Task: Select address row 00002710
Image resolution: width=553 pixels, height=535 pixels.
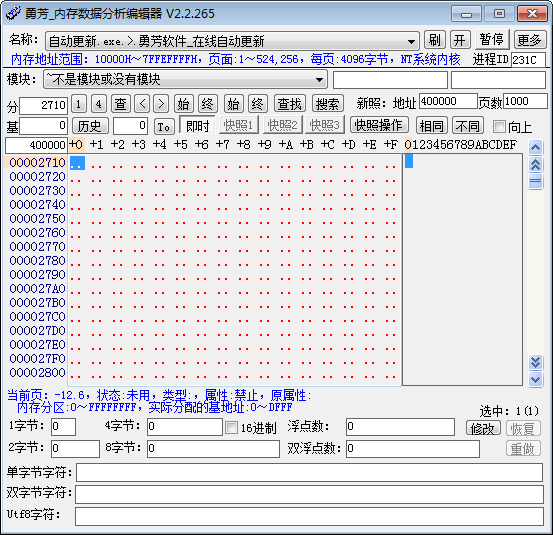Action: pyautogui.click(x=37, y=163)
